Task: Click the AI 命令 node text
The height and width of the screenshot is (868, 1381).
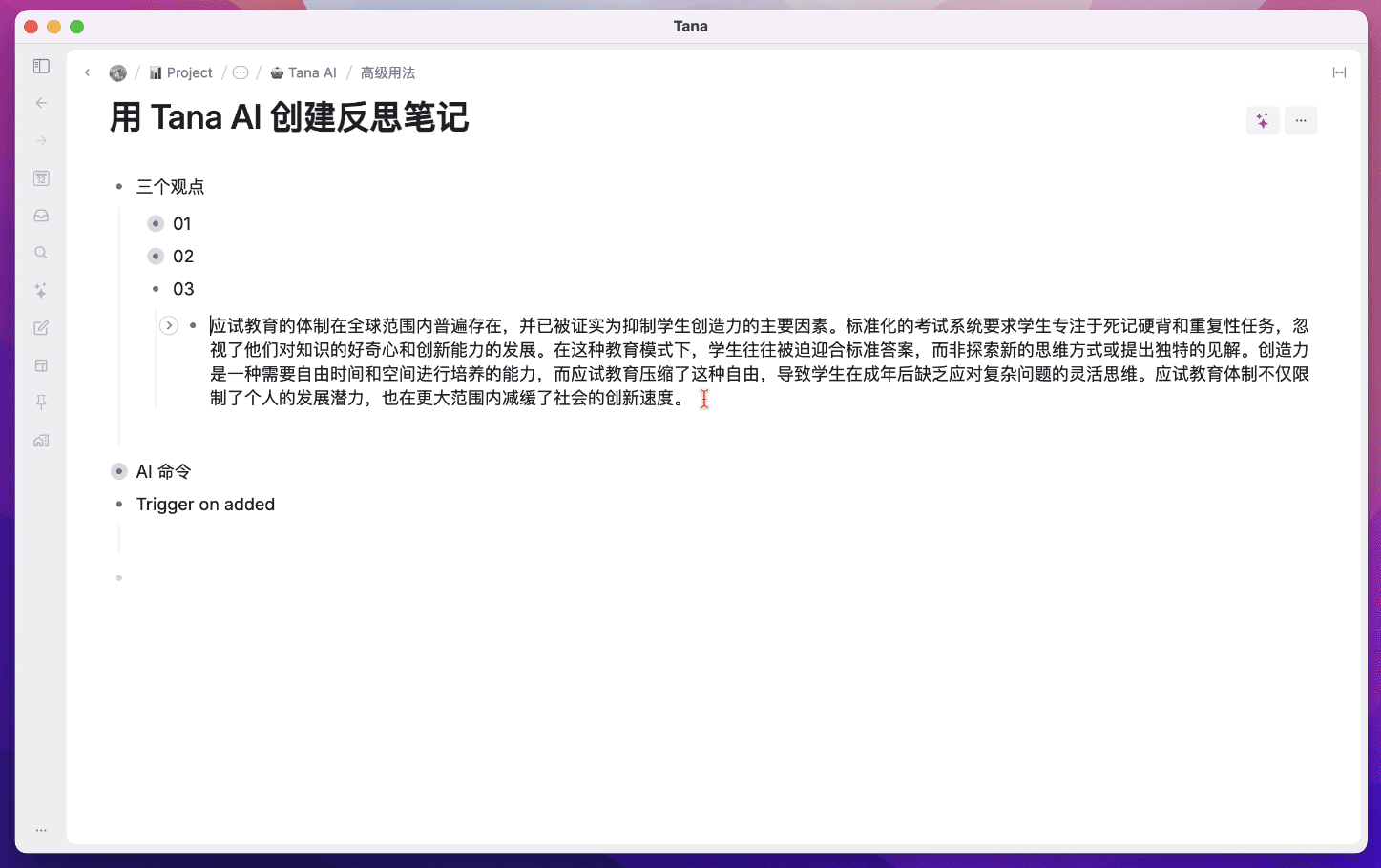Action: click(x=163, y=471)
